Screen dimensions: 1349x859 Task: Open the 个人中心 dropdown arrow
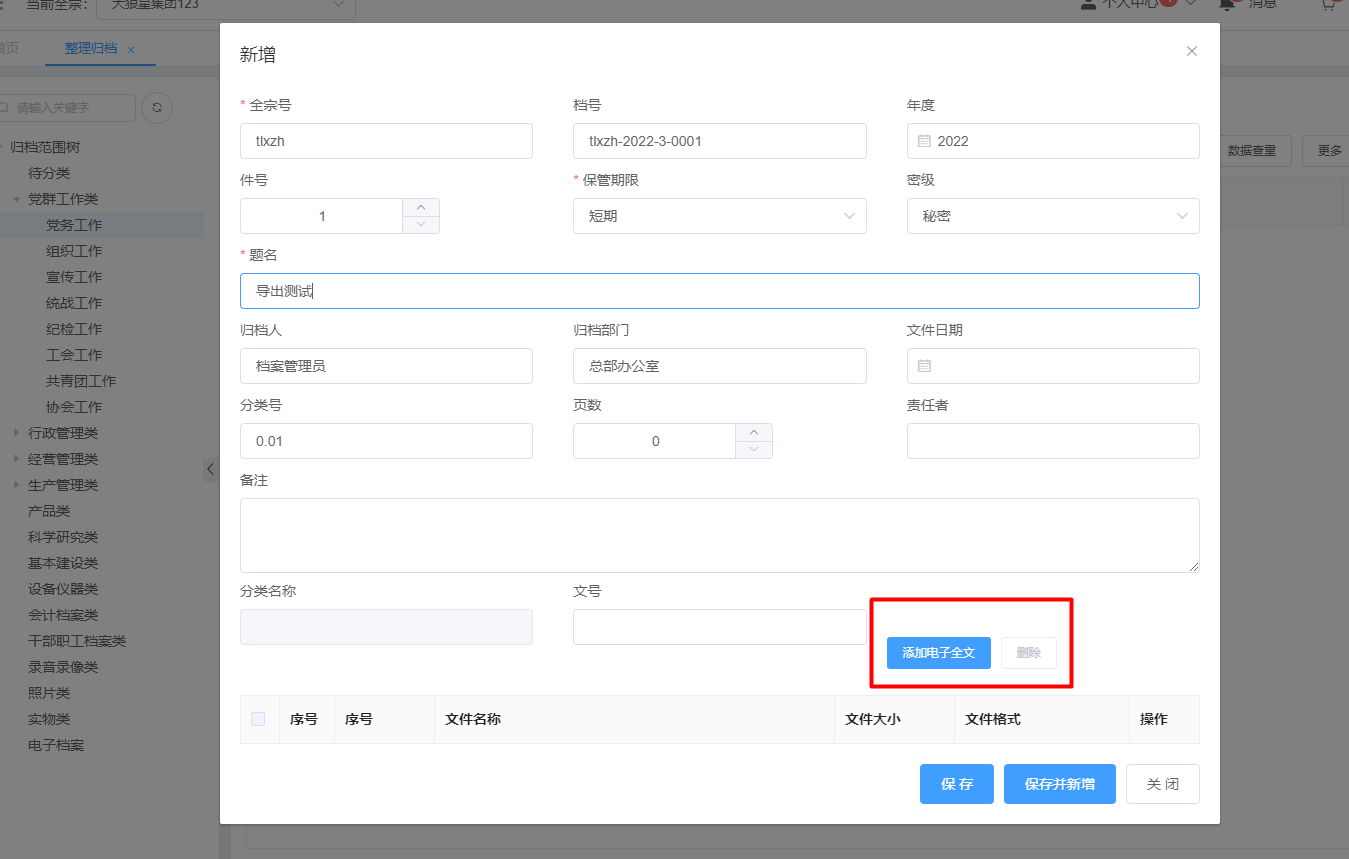(x=1190, y=4)
